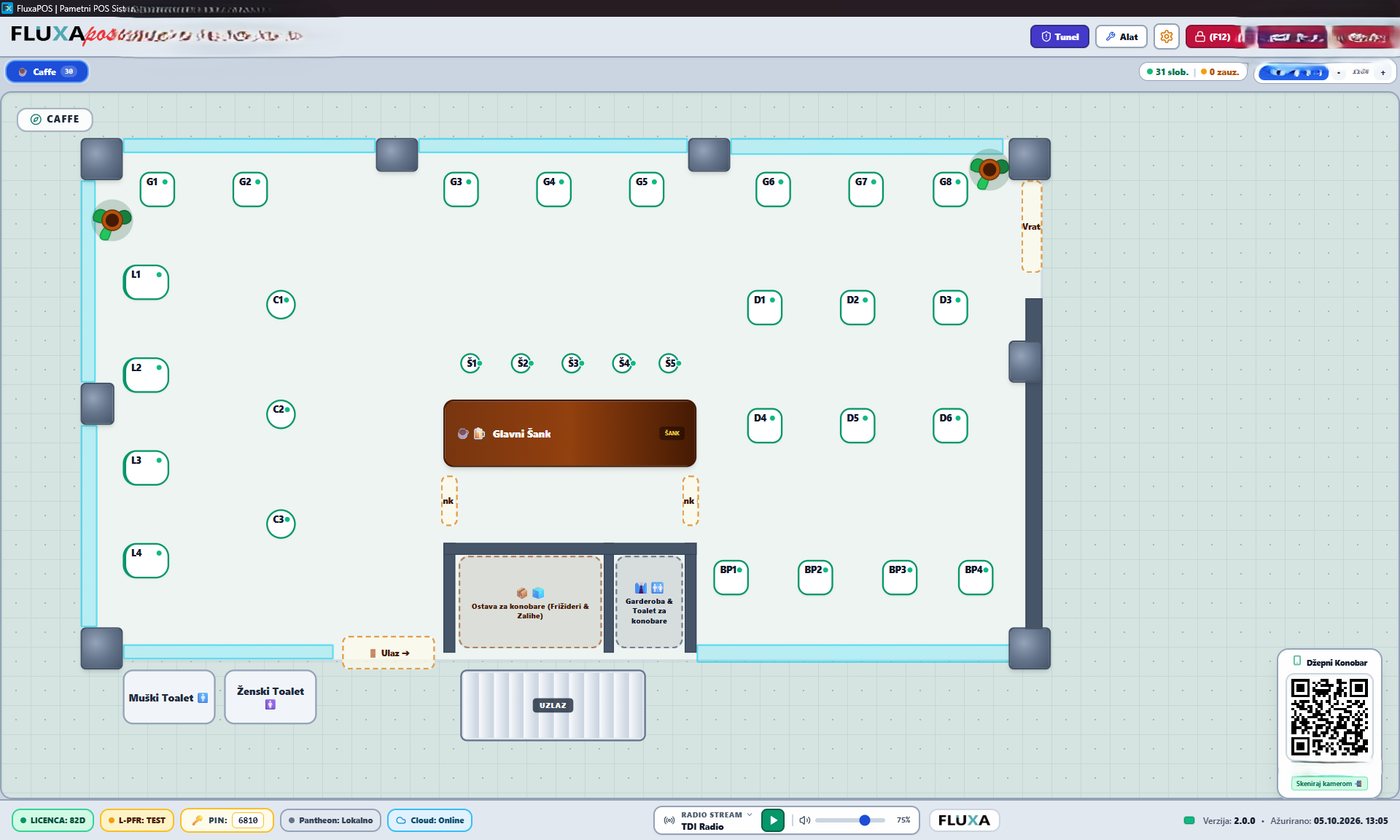The height and width of the screenshot is (840, 1400).
Task: Click the 31 slob. free tables indicator
Action: [1167, 72]
